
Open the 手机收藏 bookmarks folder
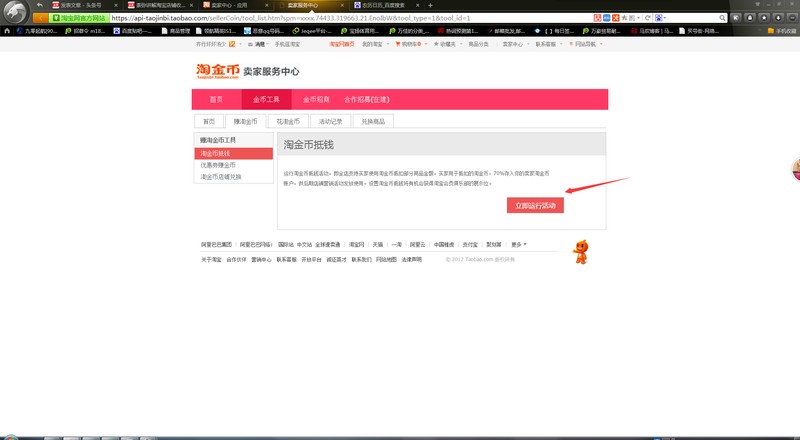pyautogui.click(x=782, y=31)
